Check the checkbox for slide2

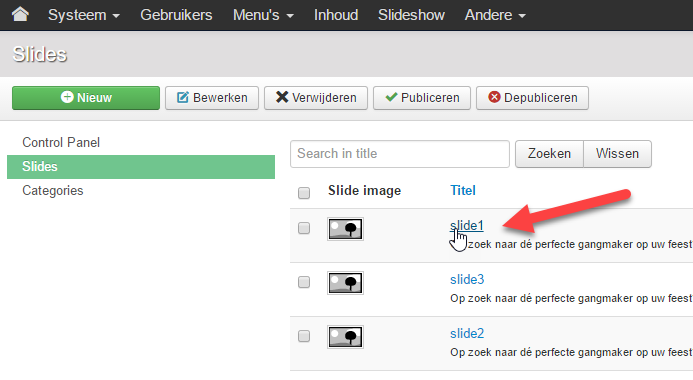(304, 336)
